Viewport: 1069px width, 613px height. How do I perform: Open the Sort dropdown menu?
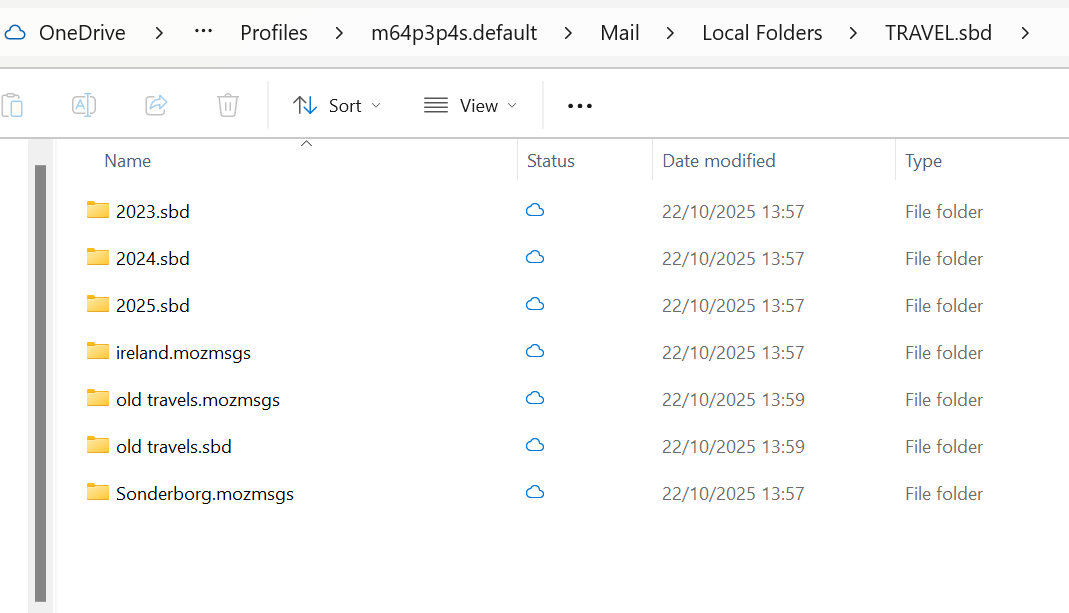(337, 105)
